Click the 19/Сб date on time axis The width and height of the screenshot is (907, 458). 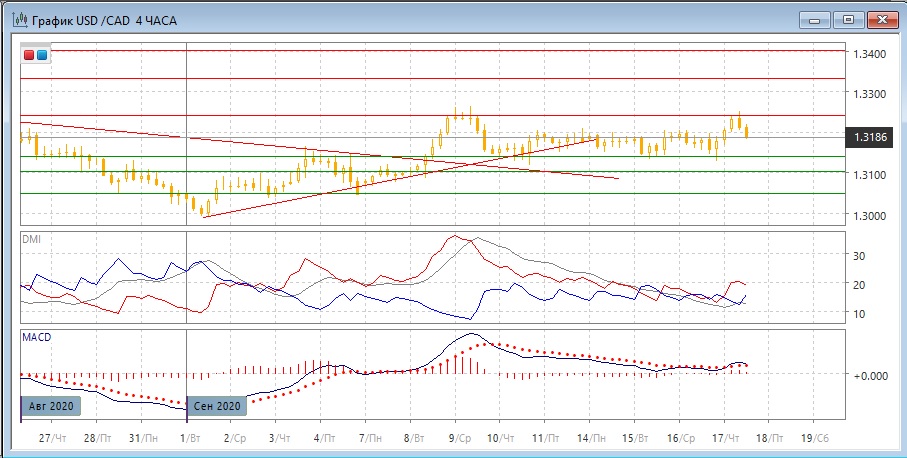(x=815, y=438)
